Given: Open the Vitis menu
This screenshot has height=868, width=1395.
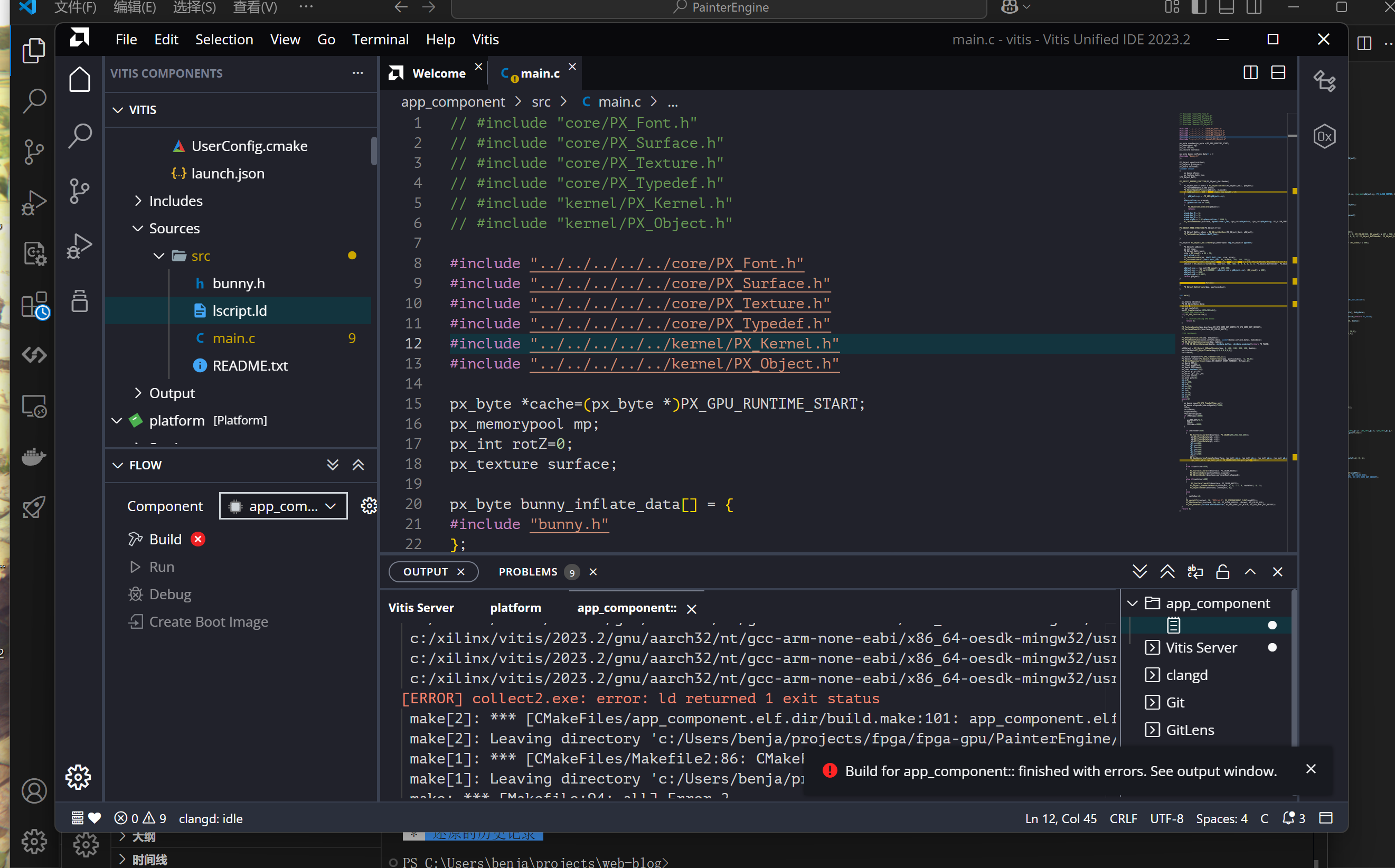Looking at the screenshot, I should (485, 39).
